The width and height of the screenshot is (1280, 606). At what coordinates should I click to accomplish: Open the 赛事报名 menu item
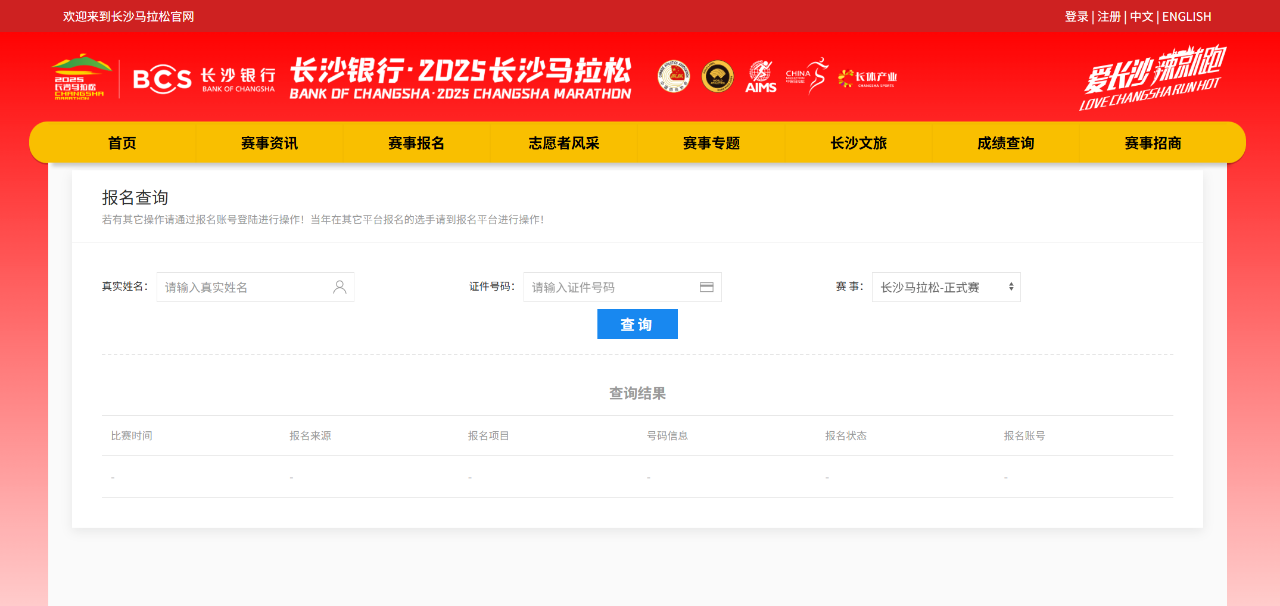pyautogui.click(x=416, y=143)
